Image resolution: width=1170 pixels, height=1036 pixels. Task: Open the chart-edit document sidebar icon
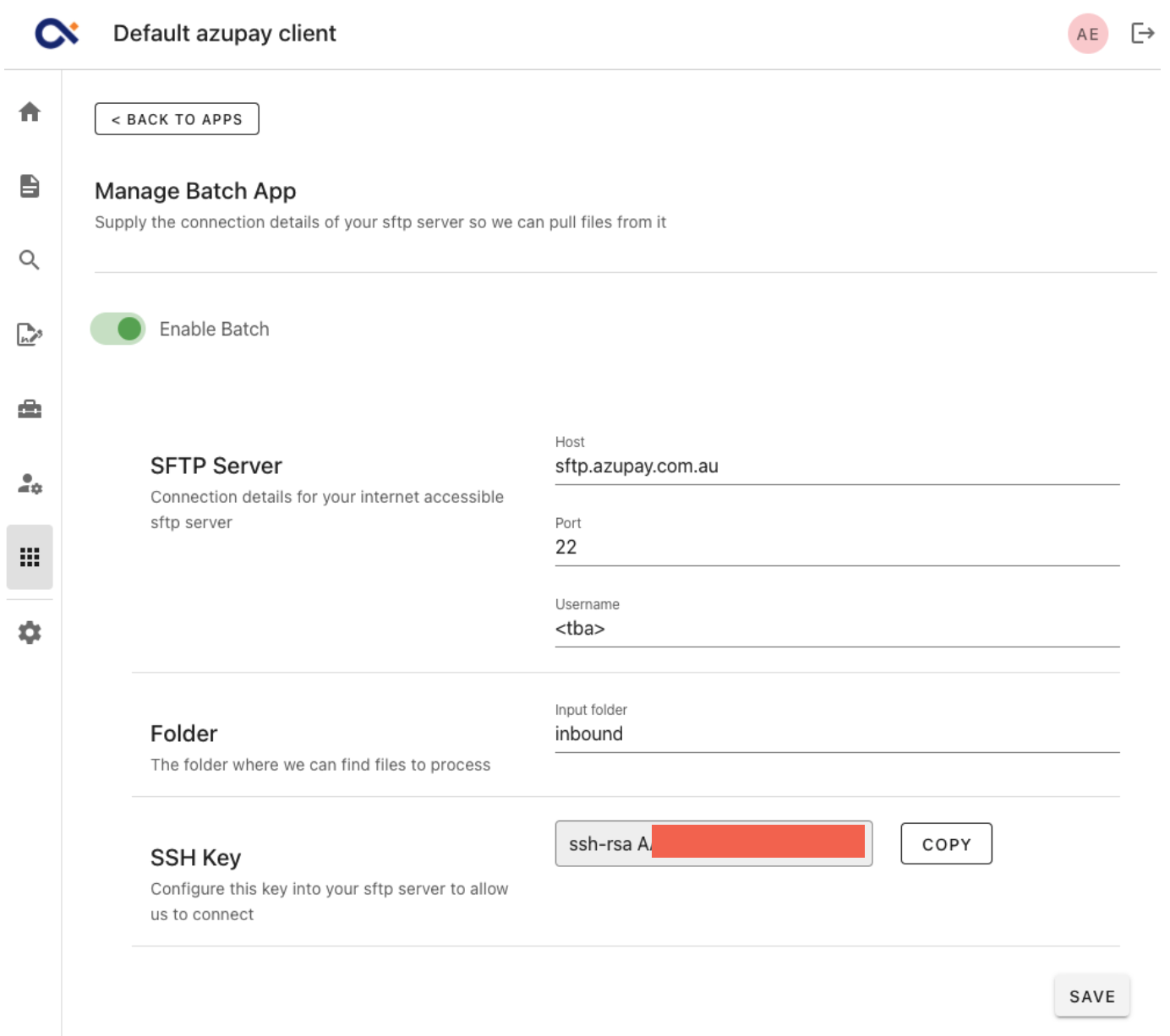(x=30, y=335)
